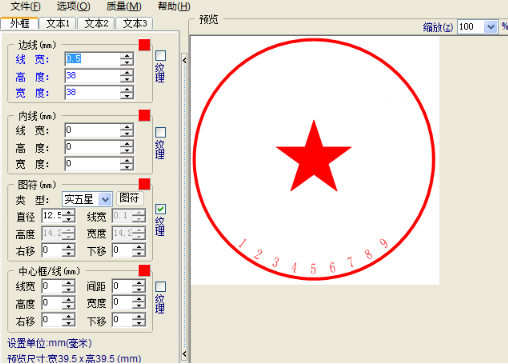The height and width of the screenshot is (364, 508).
Task: Click the 中心框 间距 input field
Action: 122,286
